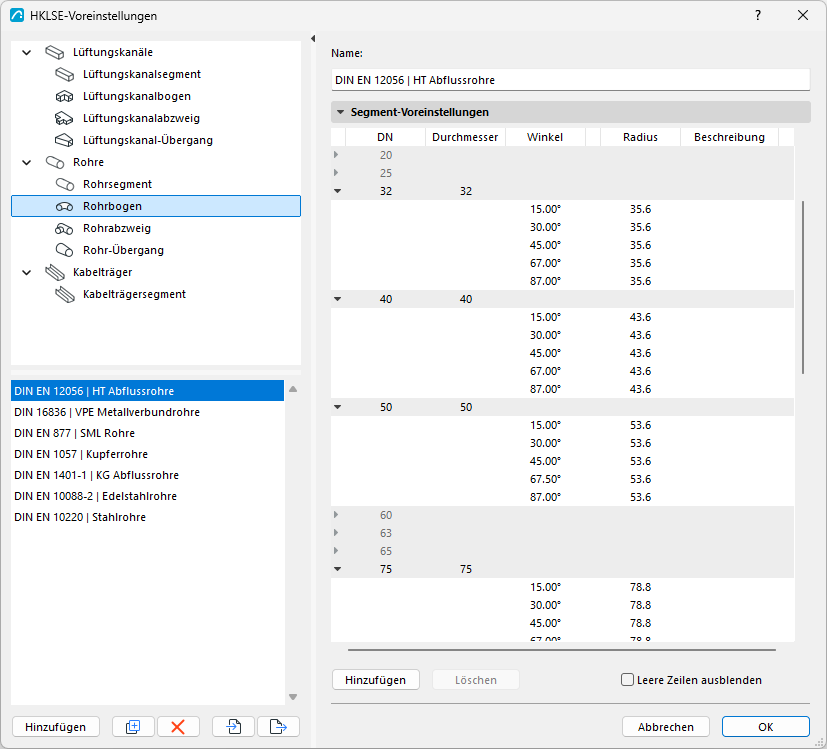The image size is (827, 749).
Task: Collapse the Segment-Voreinstellungen section
Action: [x=341, y=112]
